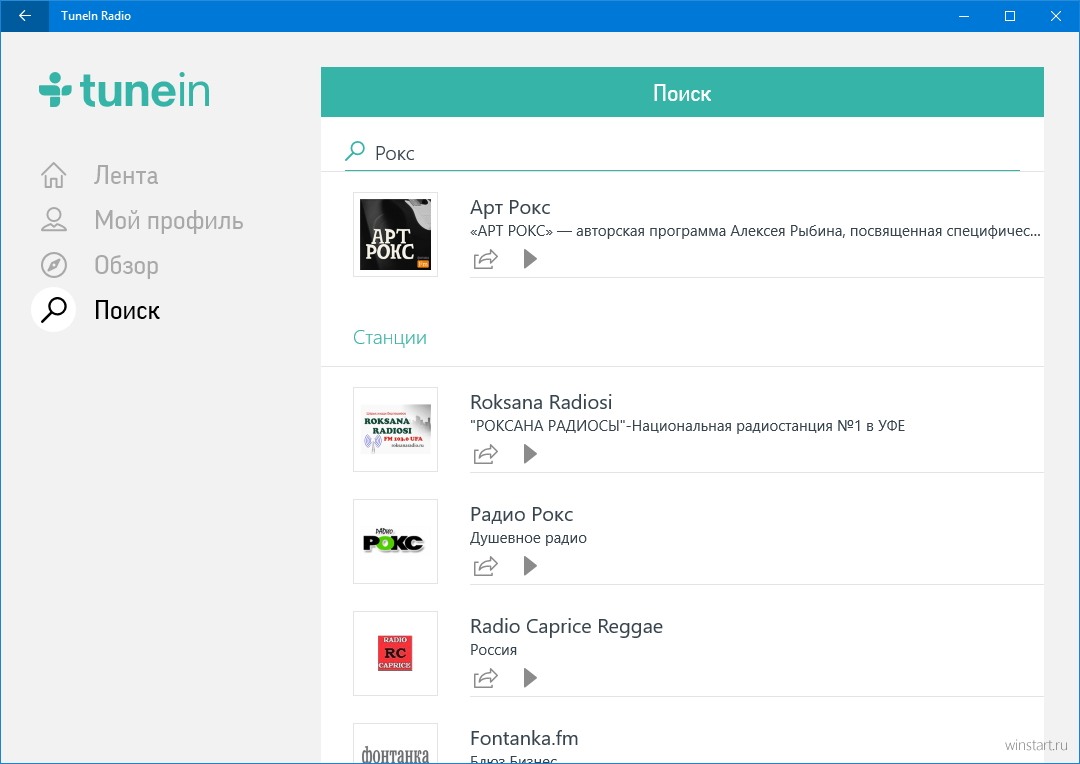Click the search field containing Рокс
Viewport: 1080px width, 764px height.
[682, 152]
